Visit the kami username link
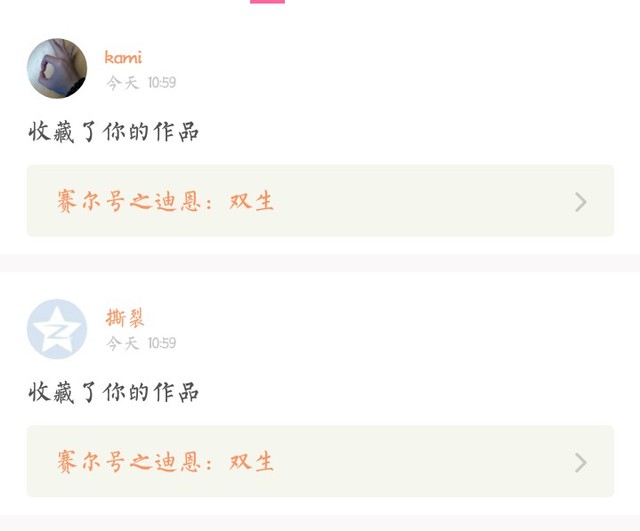640x531 pixels. (123, 57)
